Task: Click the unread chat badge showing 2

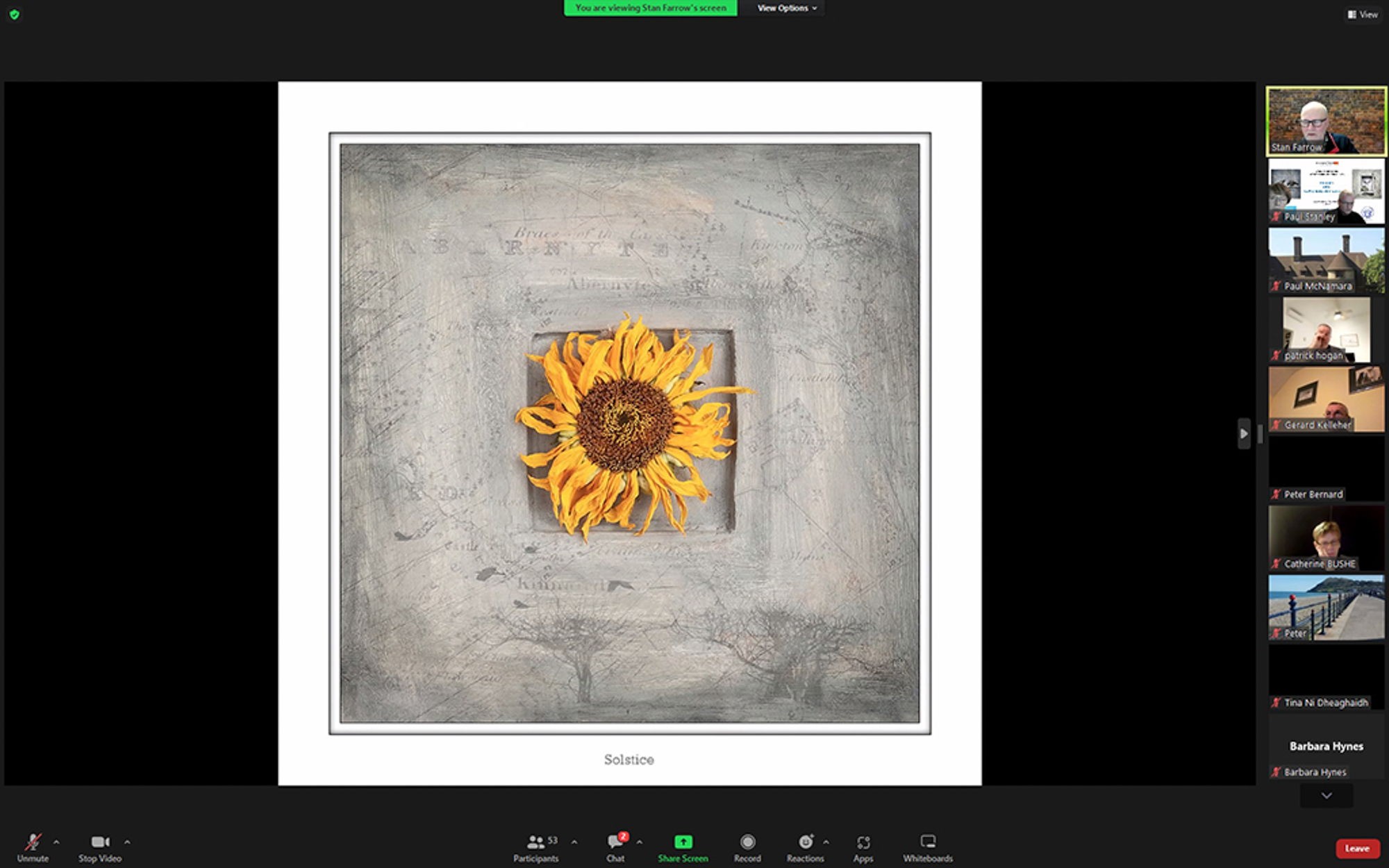Action: point(624,836)
